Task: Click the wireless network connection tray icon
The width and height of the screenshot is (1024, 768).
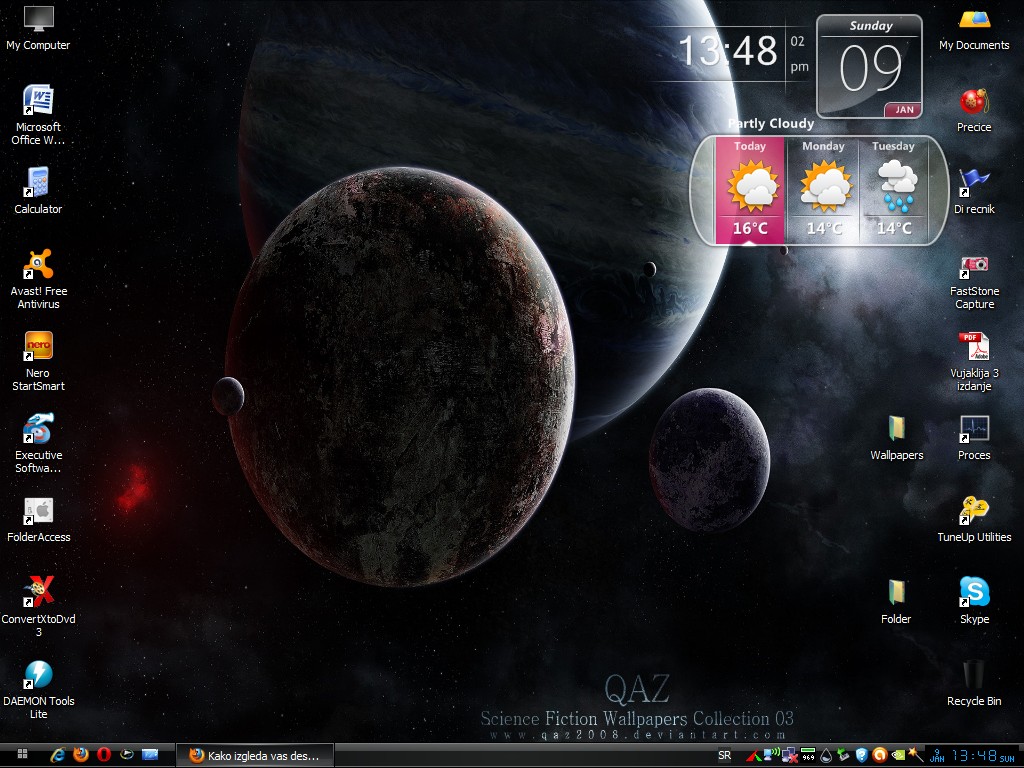Action: coord(772,754)
